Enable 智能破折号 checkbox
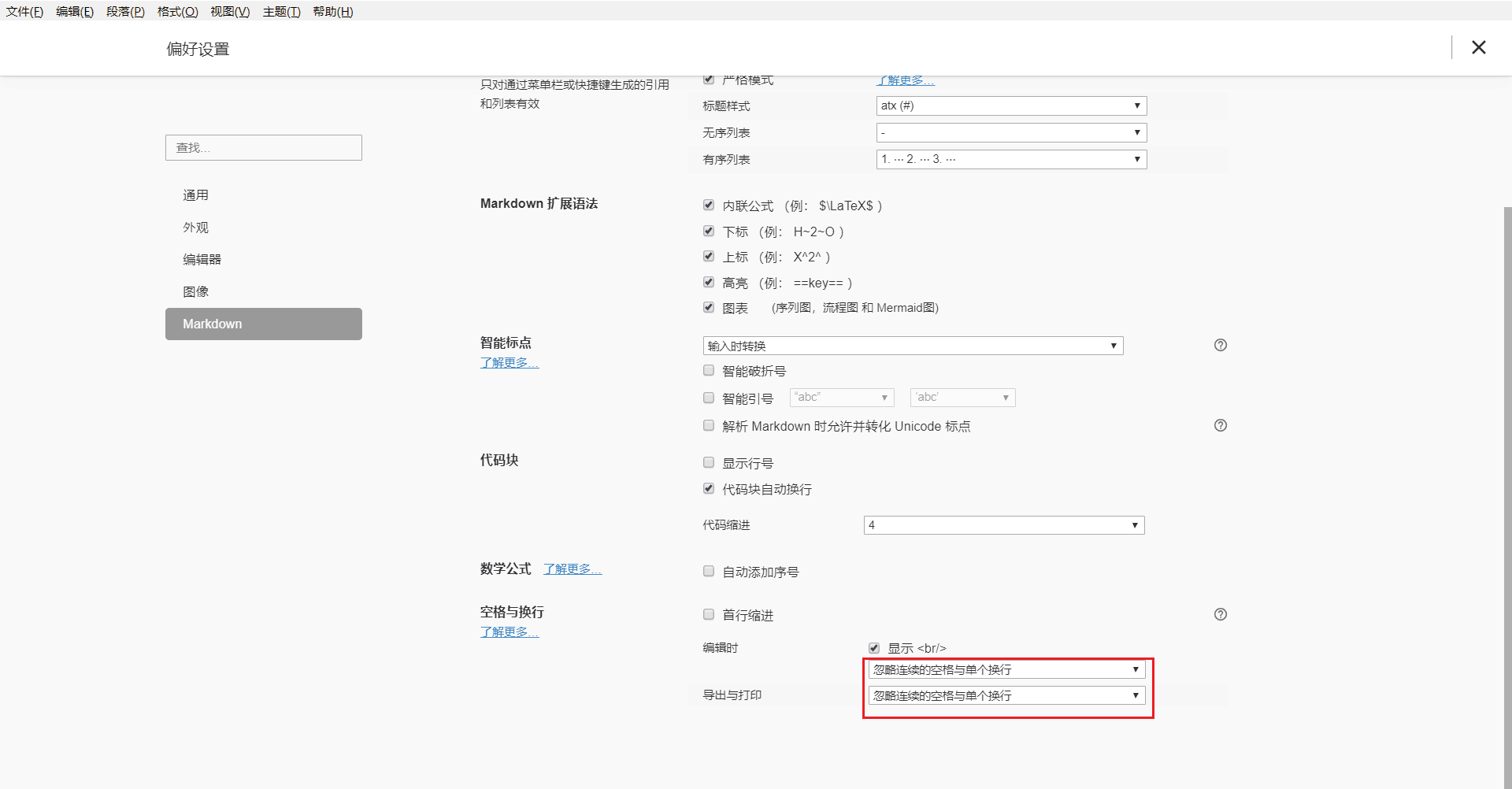The image size is (1512, 789). (x=709, y=371)
